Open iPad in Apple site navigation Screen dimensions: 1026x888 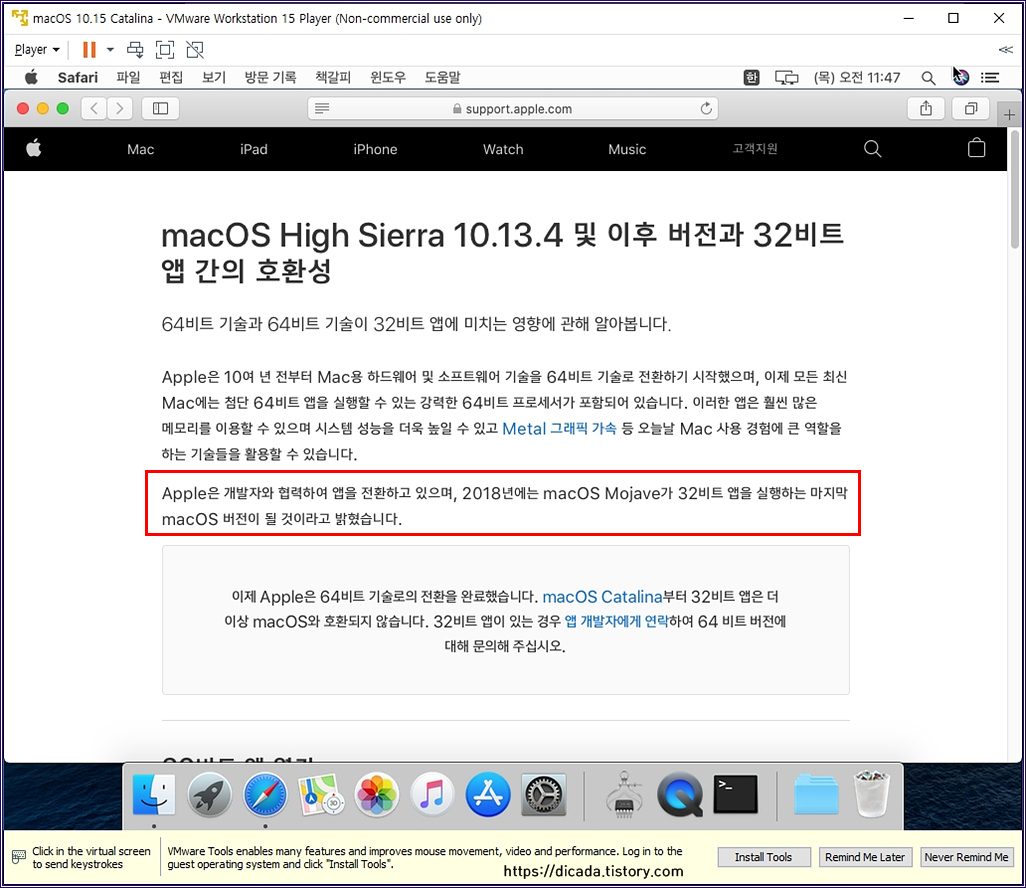pyautogui.click(x=254, y=149)
